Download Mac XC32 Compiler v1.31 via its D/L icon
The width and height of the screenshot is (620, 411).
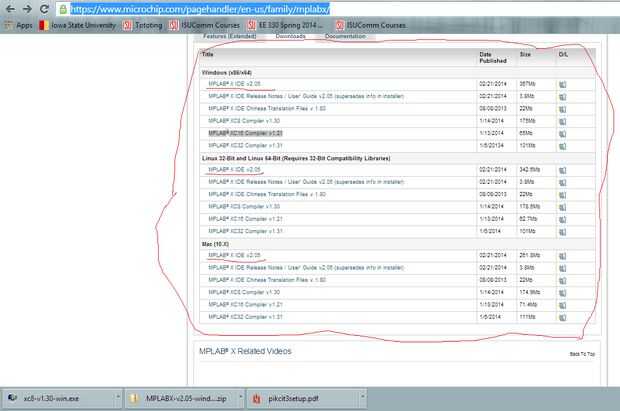tap(562, 317)
